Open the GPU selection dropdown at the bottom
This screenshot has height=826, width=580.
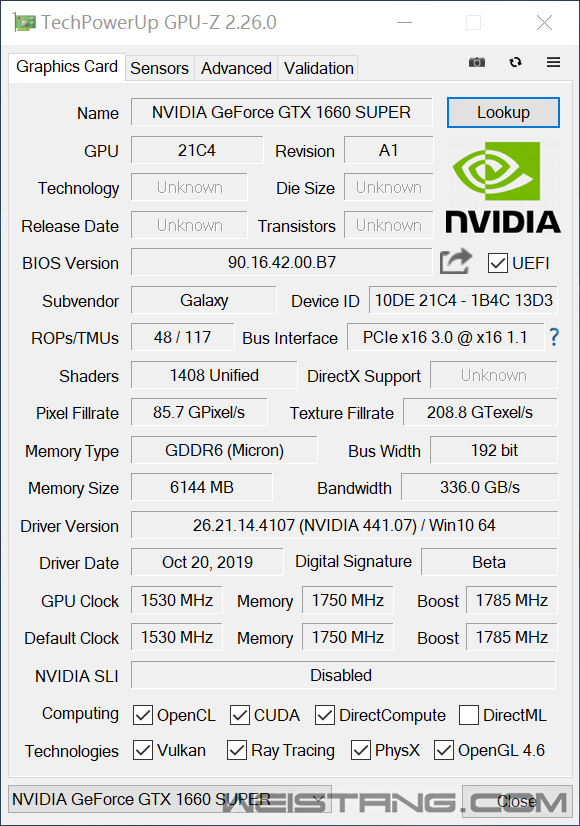click(x=170, y=800)
